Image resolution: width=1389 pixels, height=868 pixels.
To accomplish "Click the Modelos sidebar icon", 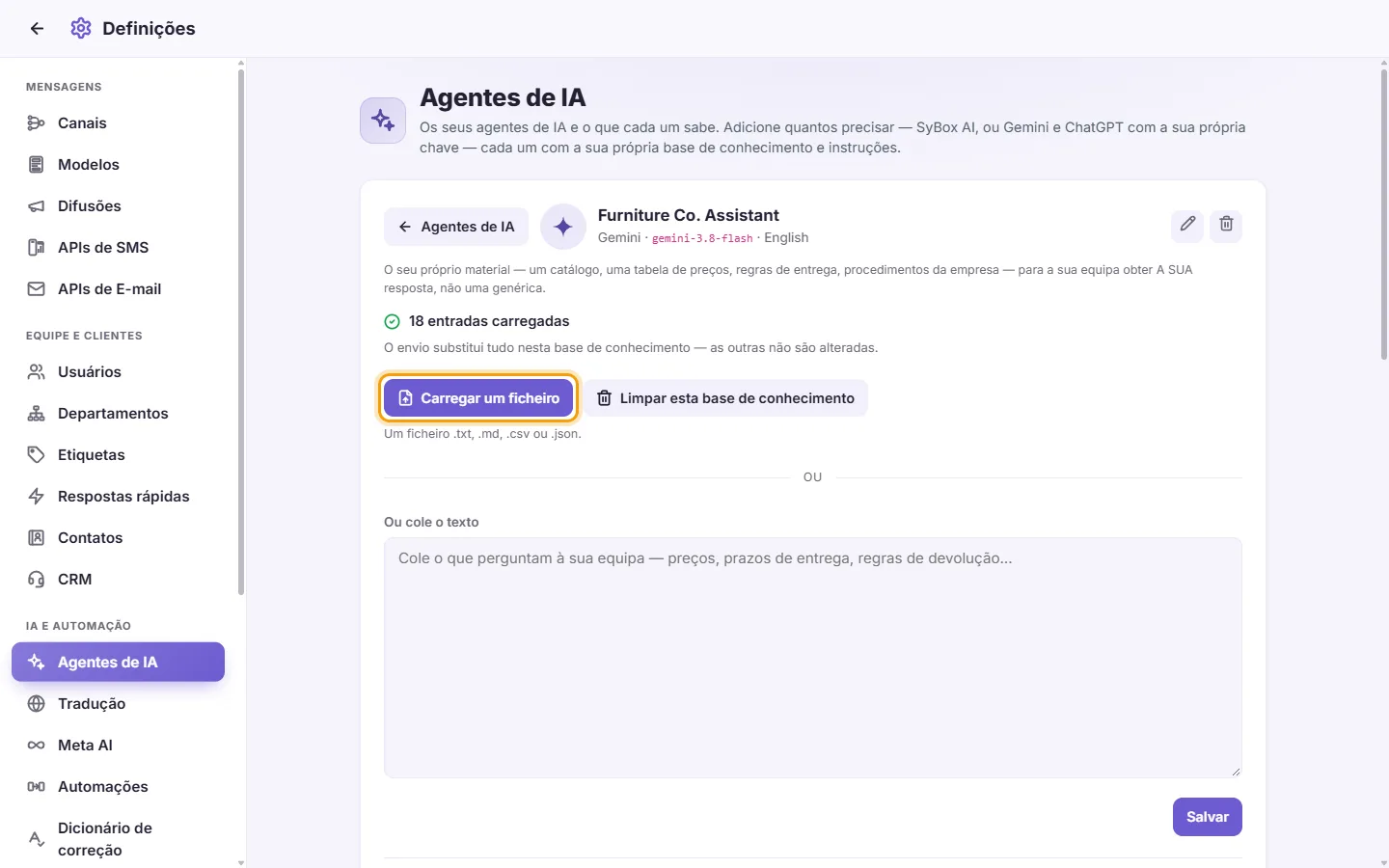I will [37, 165].
